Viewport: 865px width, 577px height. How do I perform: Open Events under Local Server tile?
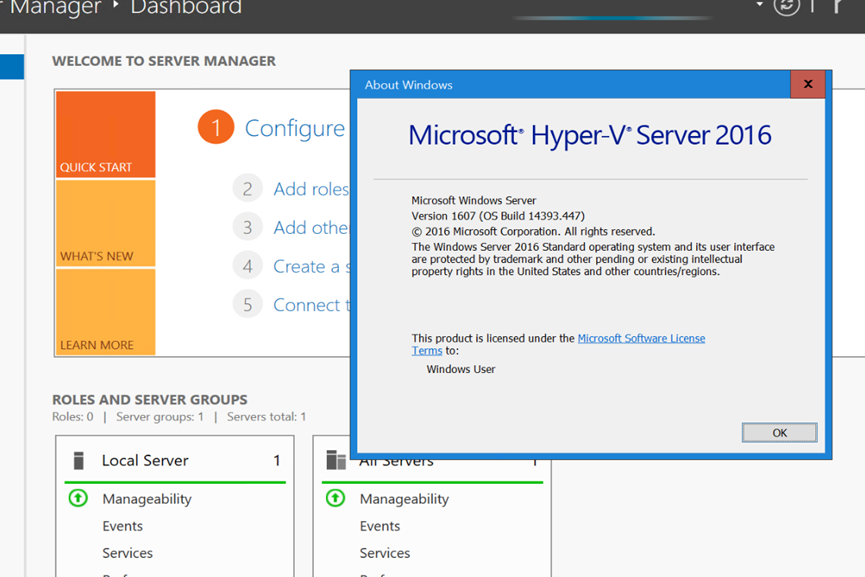122,526
